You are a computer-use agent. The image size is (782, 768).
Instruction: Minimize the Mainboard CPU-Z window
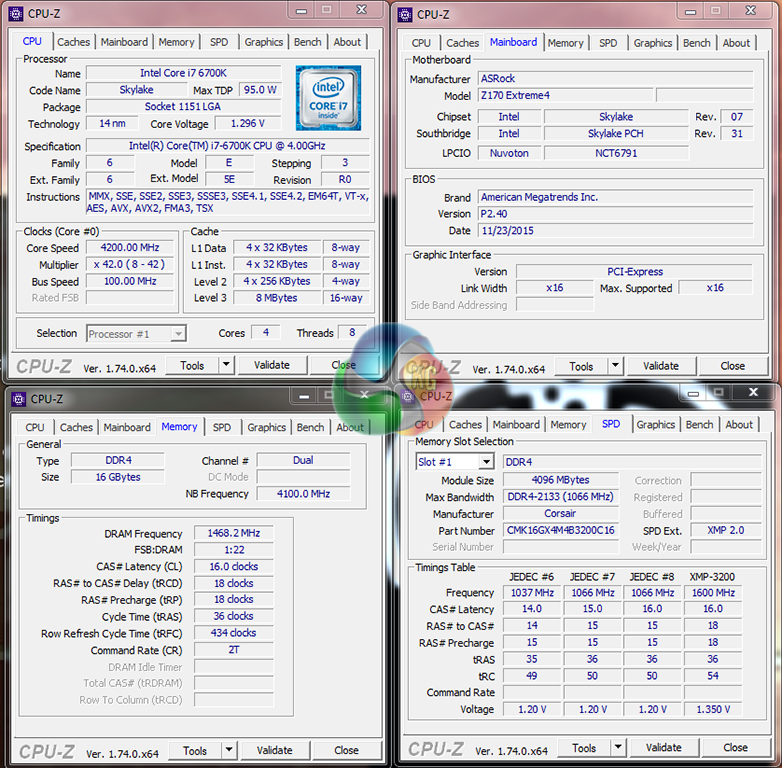coord(690,11)
